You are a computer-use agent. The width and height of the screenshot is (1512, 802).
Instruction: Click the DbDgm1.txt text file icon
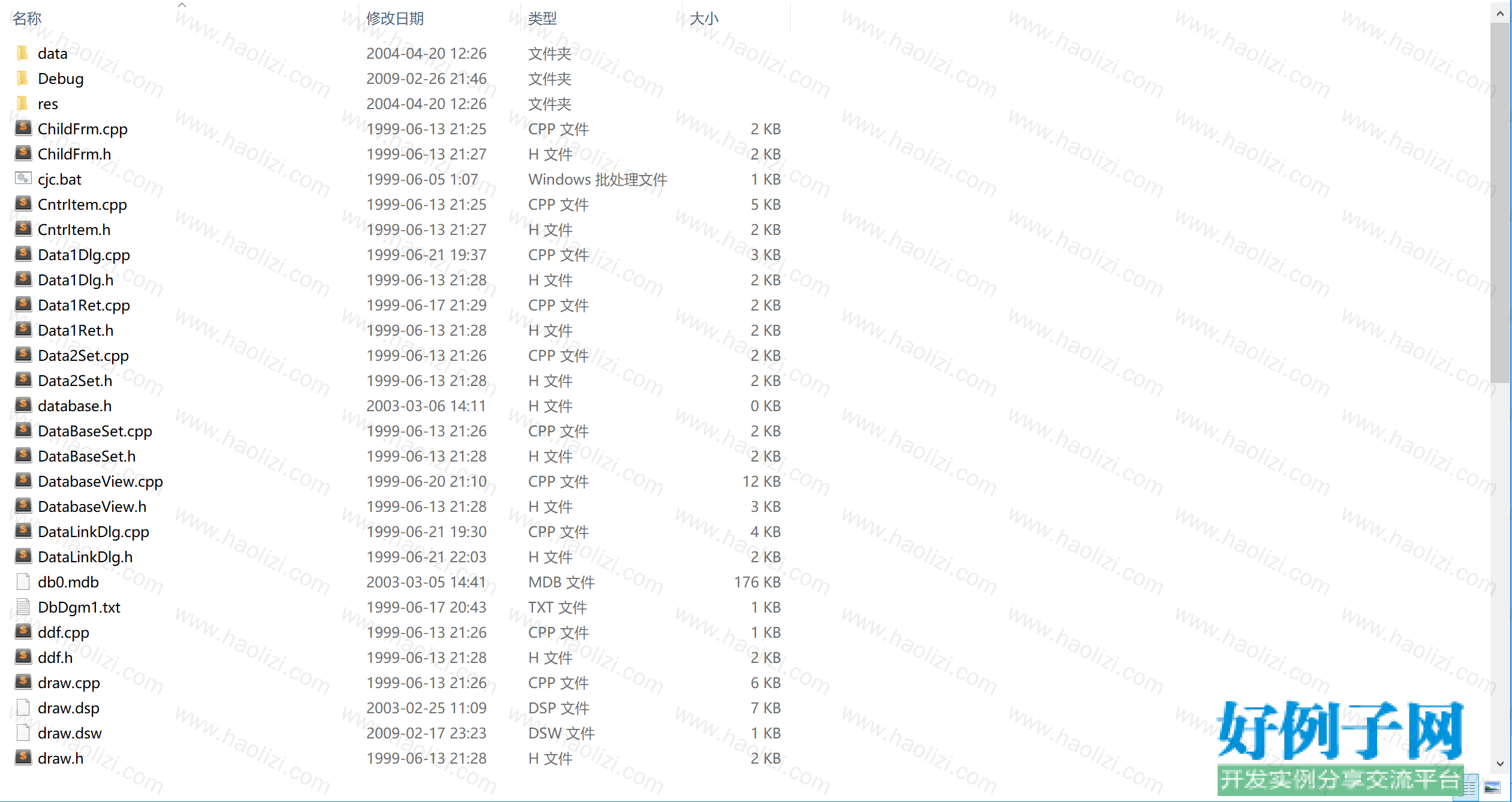[x=23, y=607]
